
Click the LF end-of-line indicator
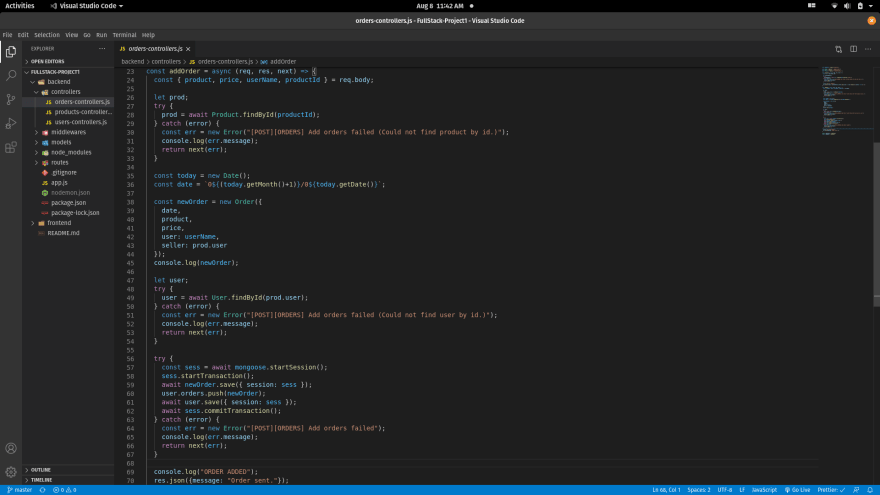coord(742,490)
